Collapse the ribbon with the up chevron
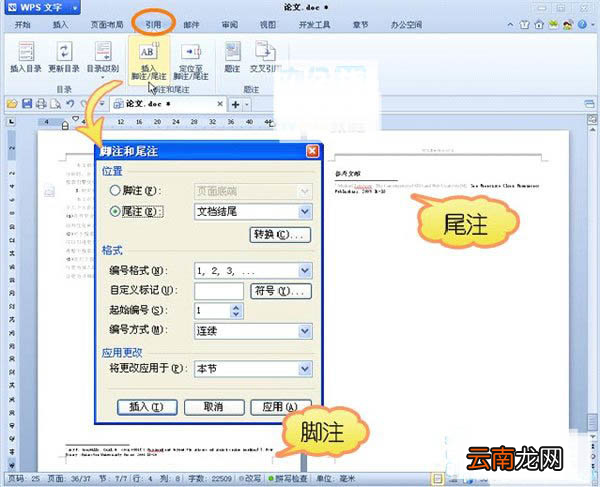600x487 pixels. (x=510, y=25)
